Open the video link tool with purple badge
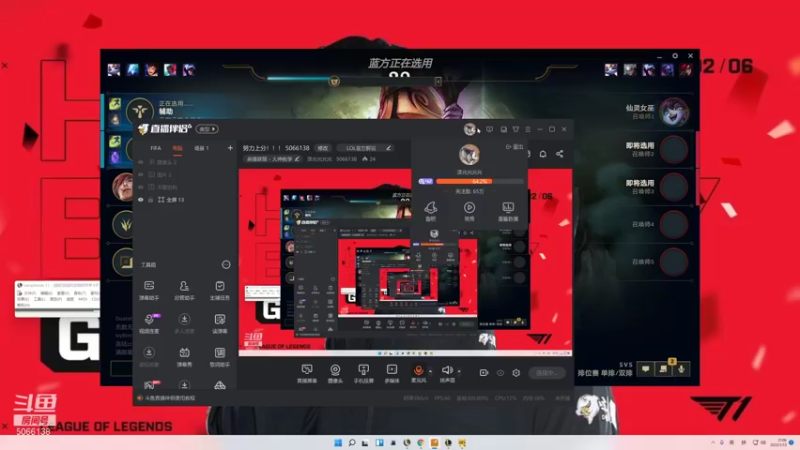 (x=149, y=323)
